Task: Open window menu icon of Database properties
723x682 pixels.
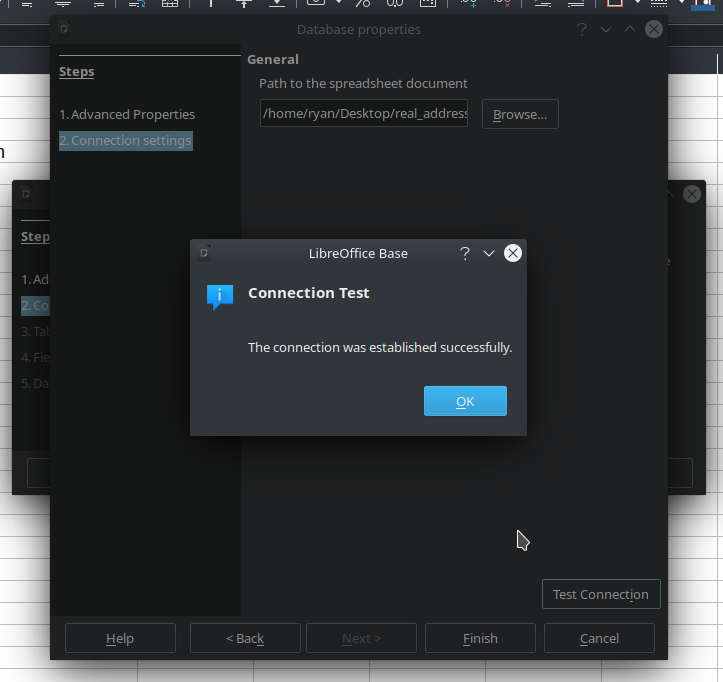Action: (x=64, y=29)
